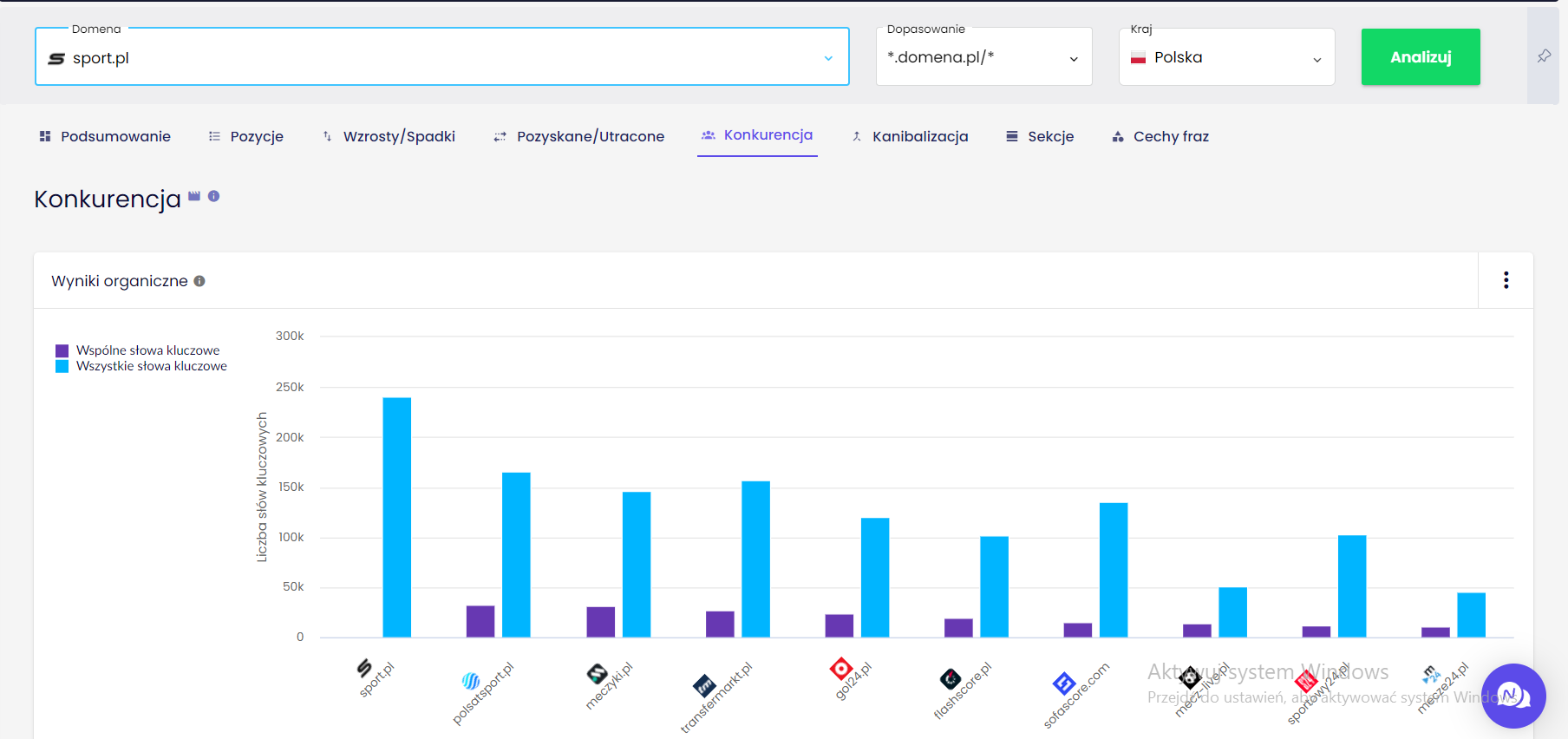Click the Wyniki organiczne title
This screenshot has width=1568, height=739.
tap(120, 281)
